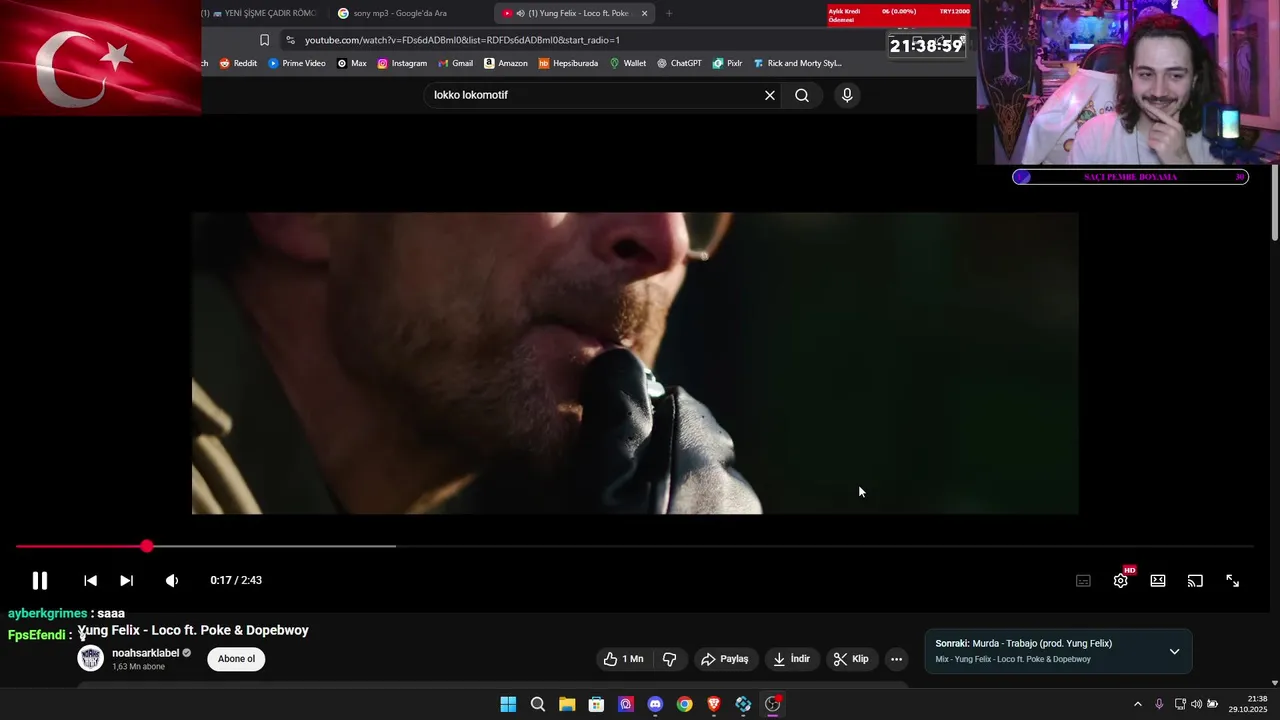The width and height of the screenshot is (1280, 720).
Task: Open the ChatGPT bookmark
Action: [x=679, y=63]
